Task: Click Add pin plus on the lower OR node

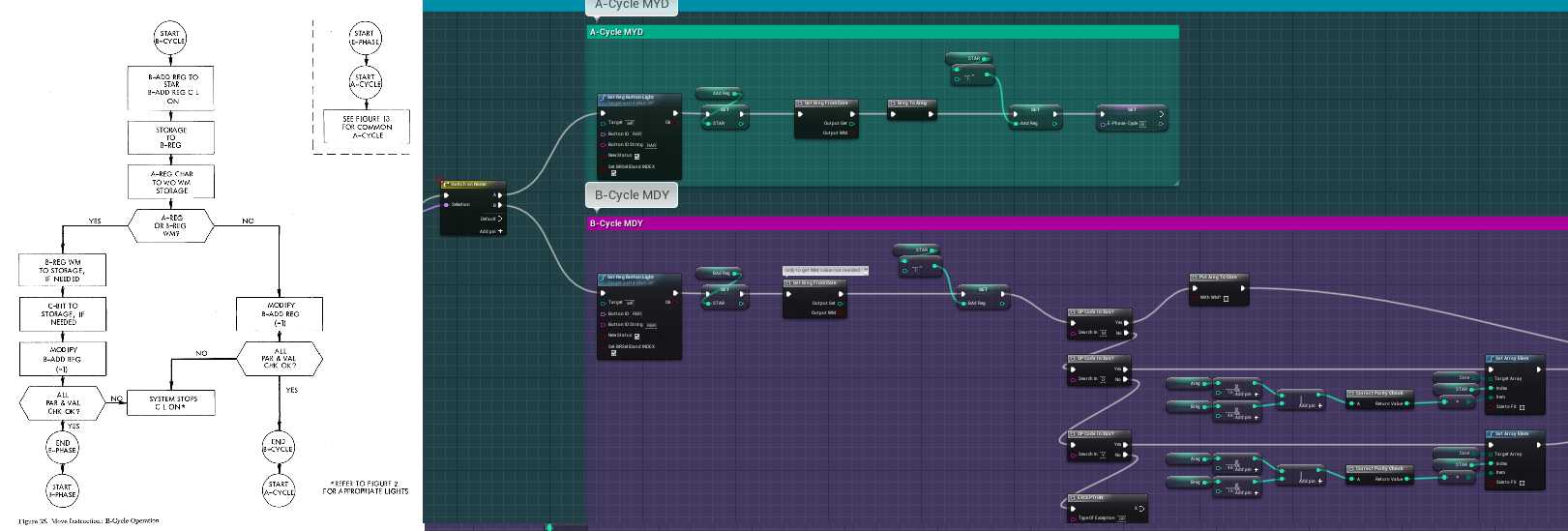Action: coord(1319,481)
